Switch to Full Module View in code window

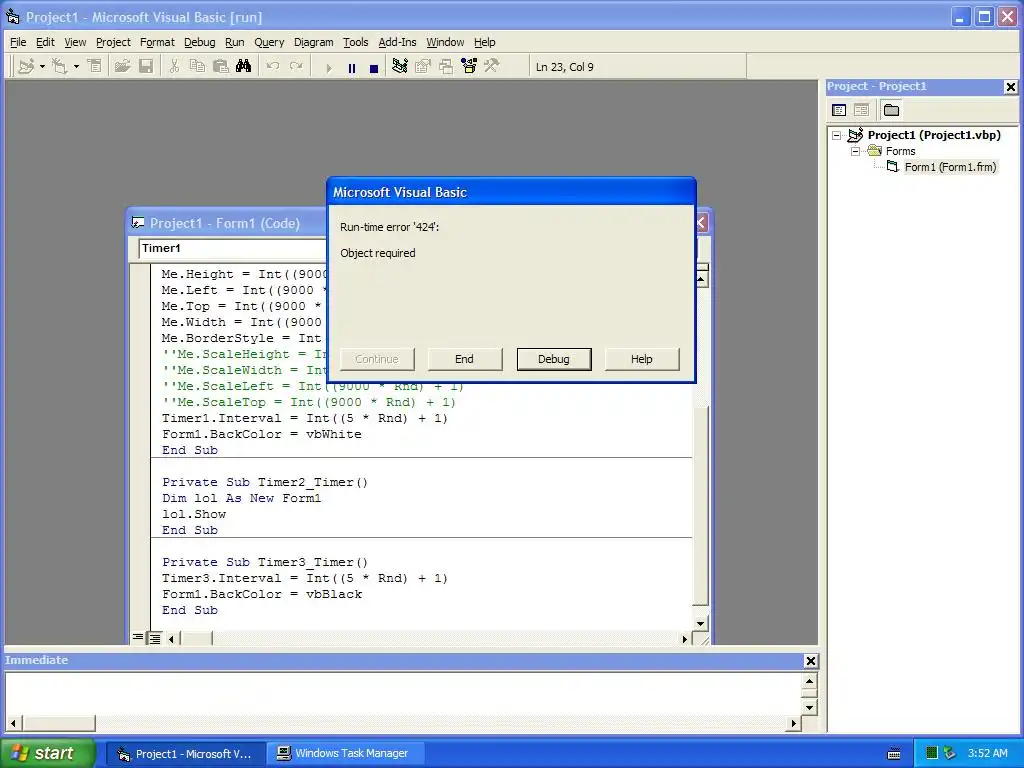coord(155,638)
